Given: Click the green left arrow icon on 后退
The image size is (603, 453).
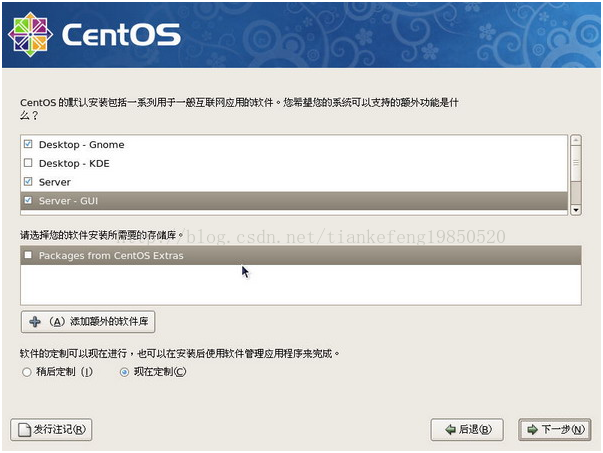Looking at the screenshot, I should [450, 430].
